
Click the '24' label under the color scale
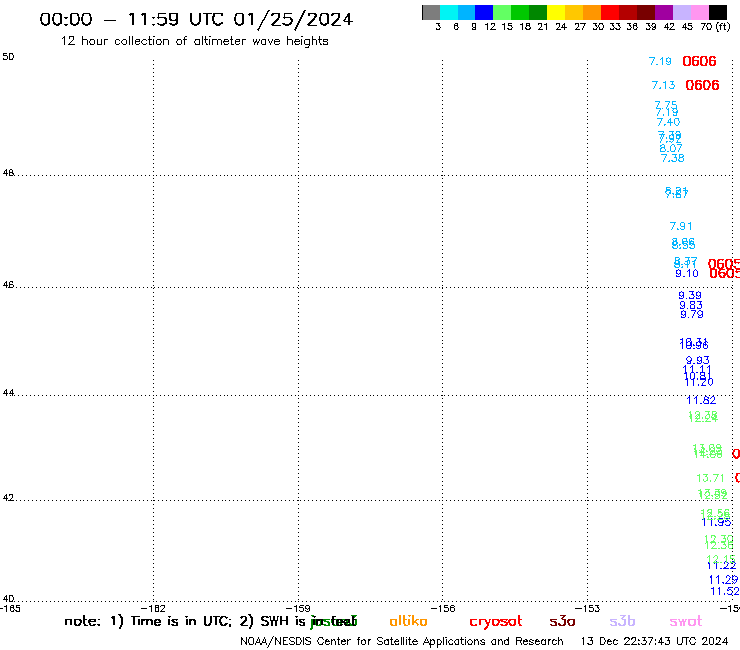pyautogui.click(x=561, y=27)
